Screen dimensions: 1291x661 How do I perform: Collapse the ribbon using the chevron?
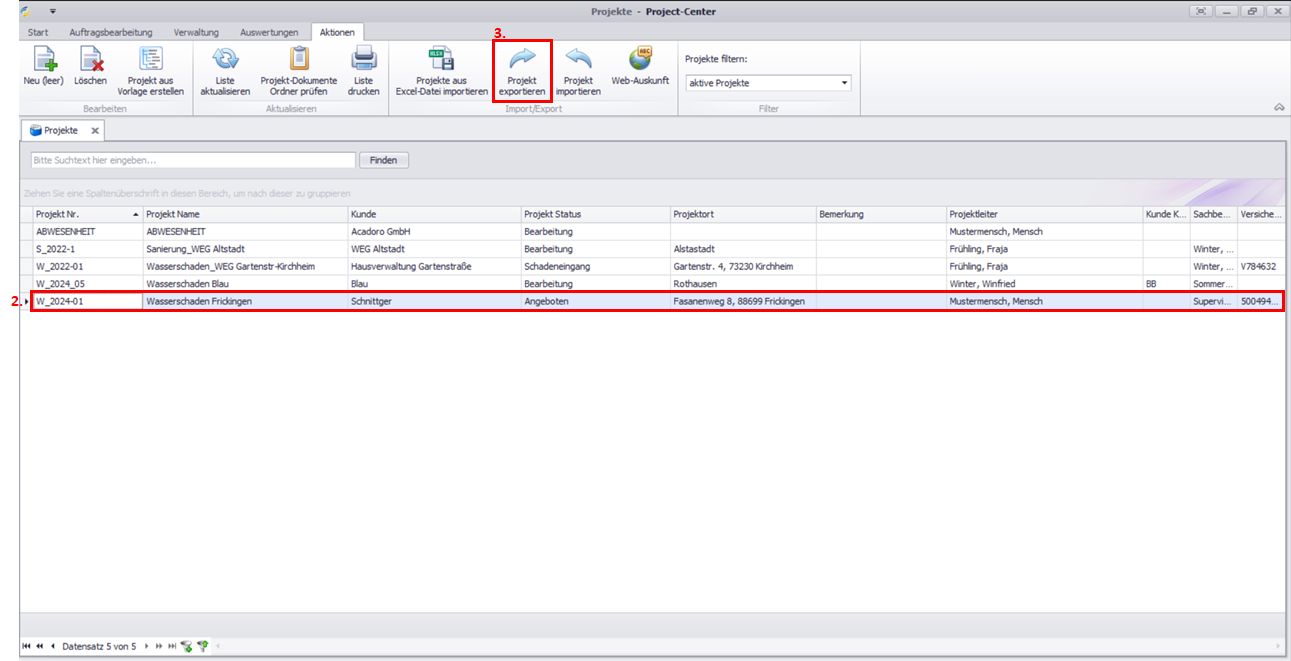click(1278, 107)
